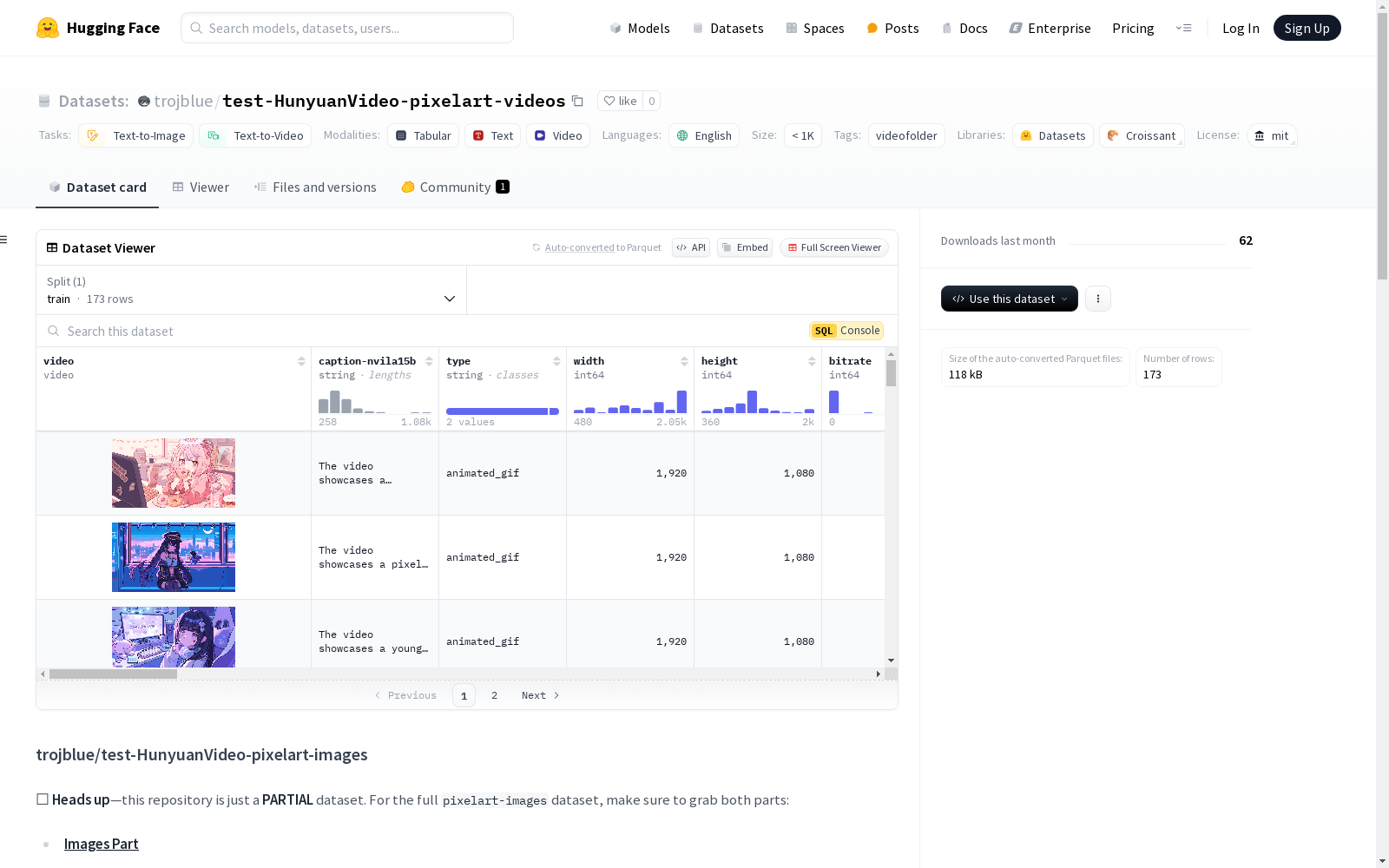Click the table horizontal scrollbar thumb

pyautogui.click(x=113, y=674)
